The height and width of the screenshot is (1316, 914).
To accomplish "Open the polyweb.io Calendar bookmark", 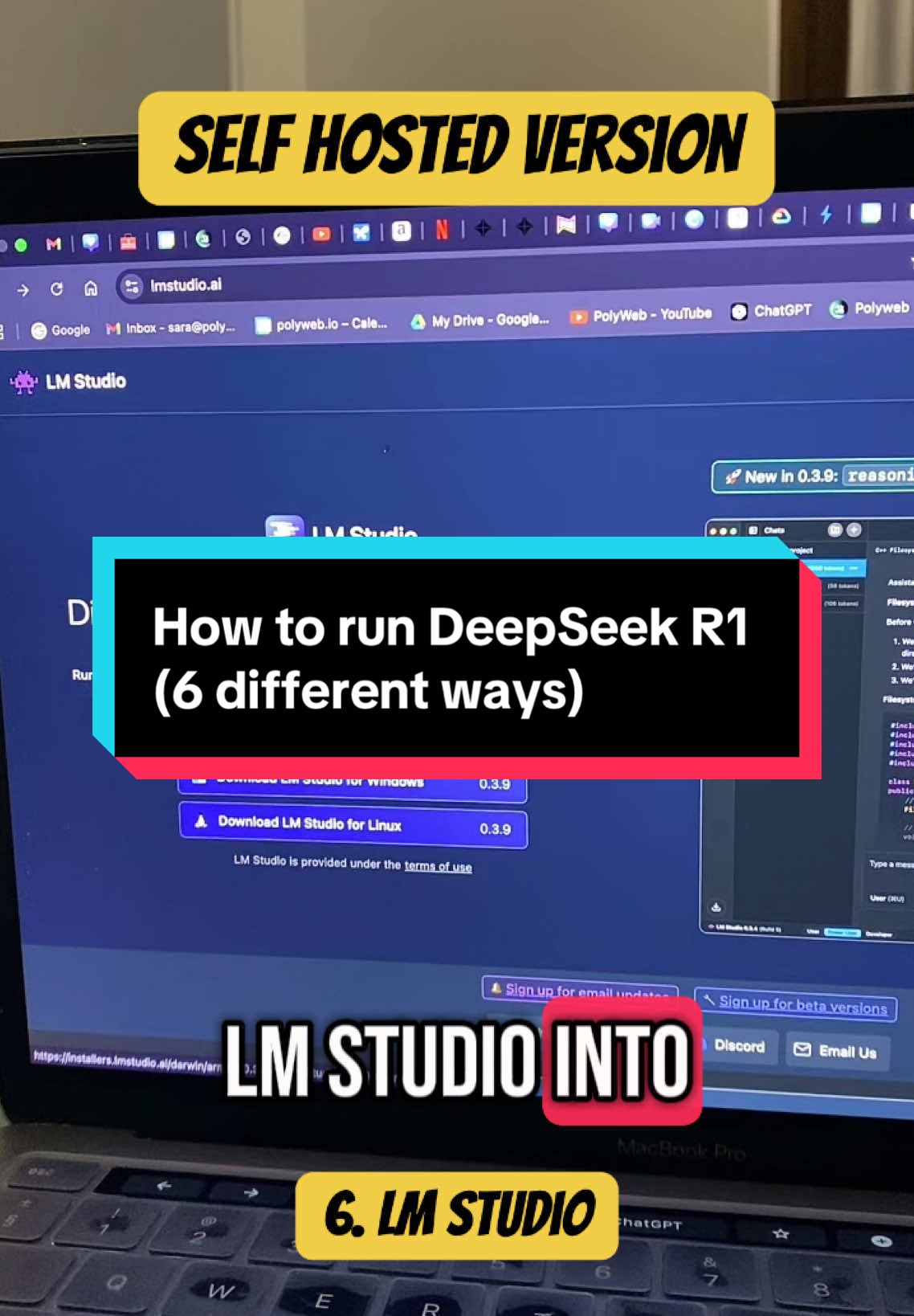I will [x=321, y=324].
